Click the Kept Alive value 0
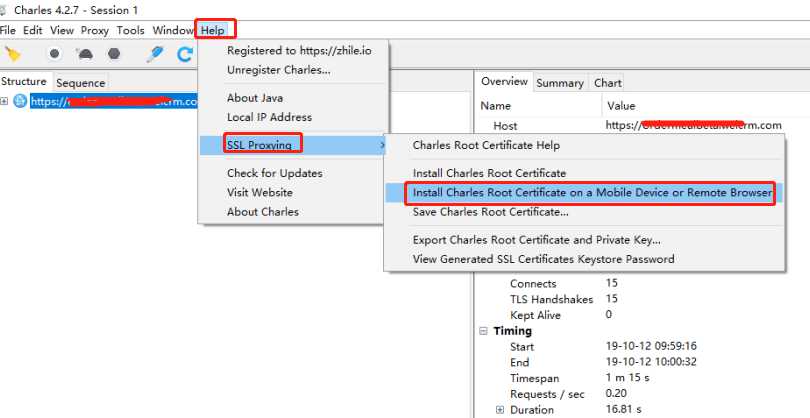Screen dimensions: 810x418 pyautogui.click(x=609, y=315)
